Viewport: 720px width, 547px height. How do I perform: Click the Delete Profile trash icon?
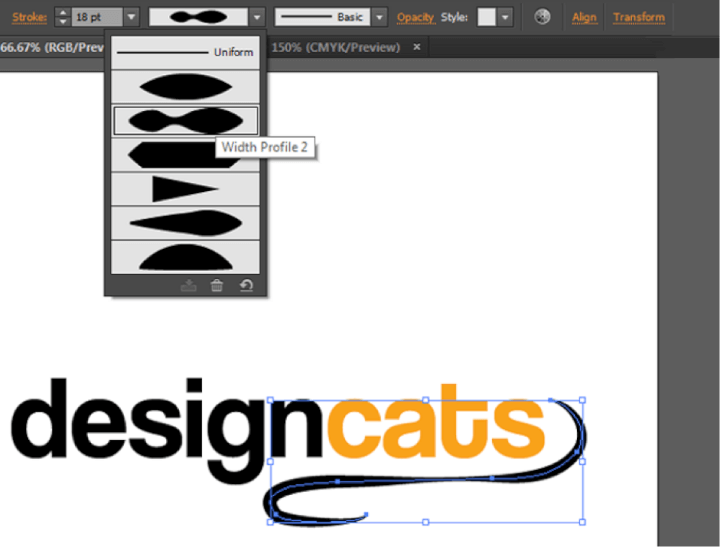[217, 285]
